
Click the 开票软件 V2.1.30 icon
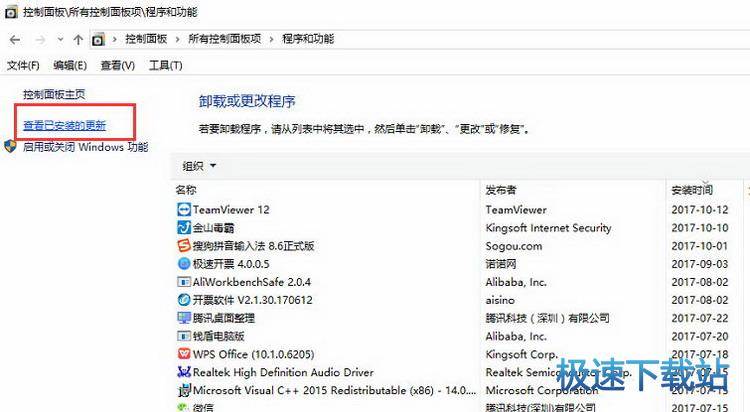[x=184, y=300]
